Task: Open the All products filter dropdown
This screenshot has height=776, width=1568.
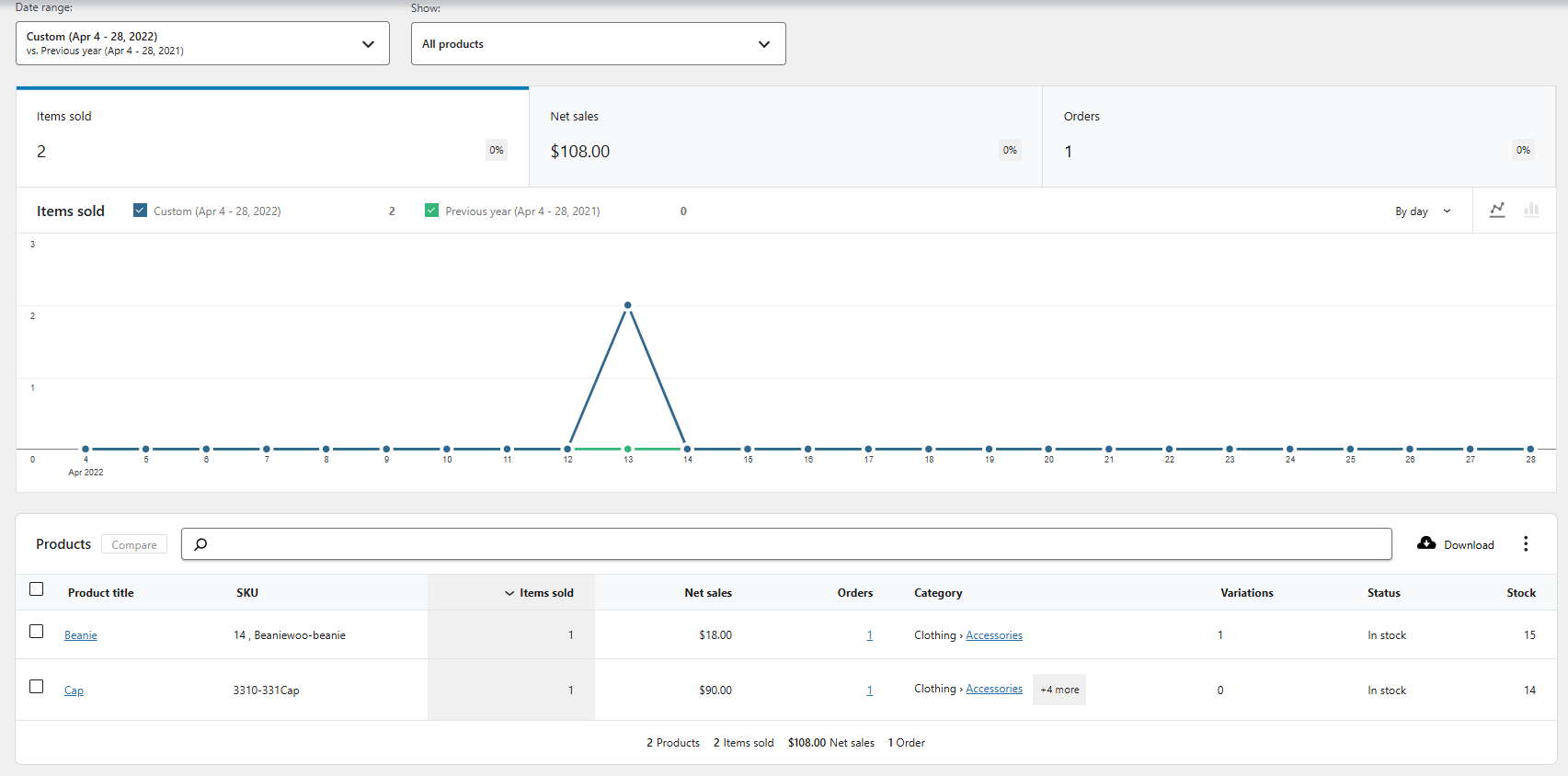Action: click(598, 43)
